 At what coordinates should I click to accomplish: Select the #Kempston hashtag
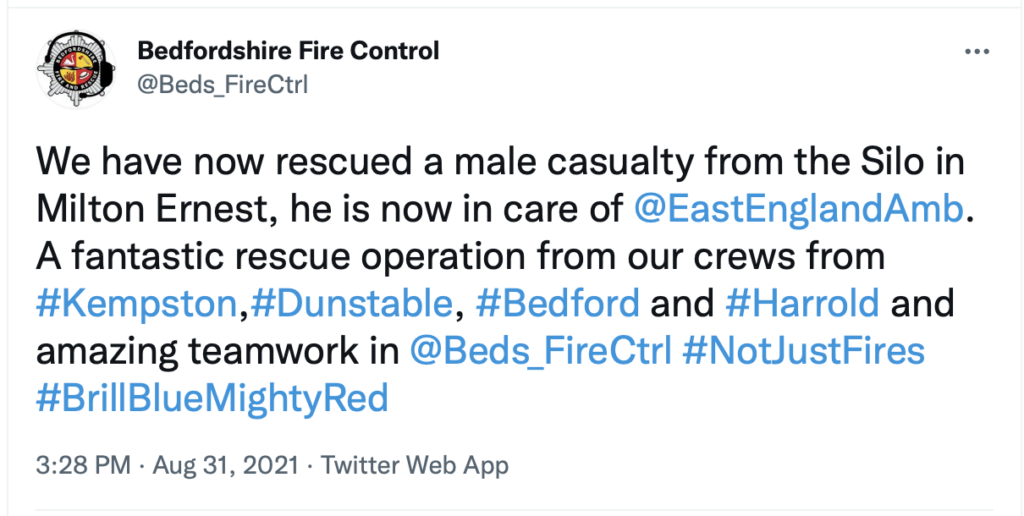coord(136,303)
